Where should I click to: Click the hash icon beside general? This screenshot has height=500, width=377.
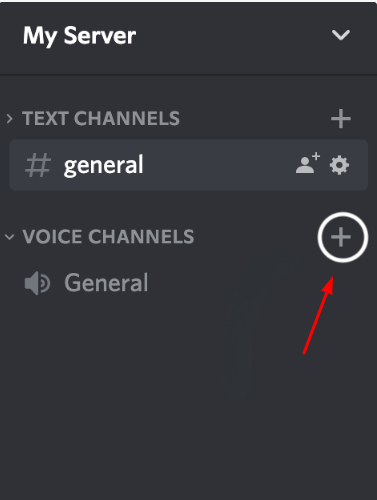click(38, 165)
